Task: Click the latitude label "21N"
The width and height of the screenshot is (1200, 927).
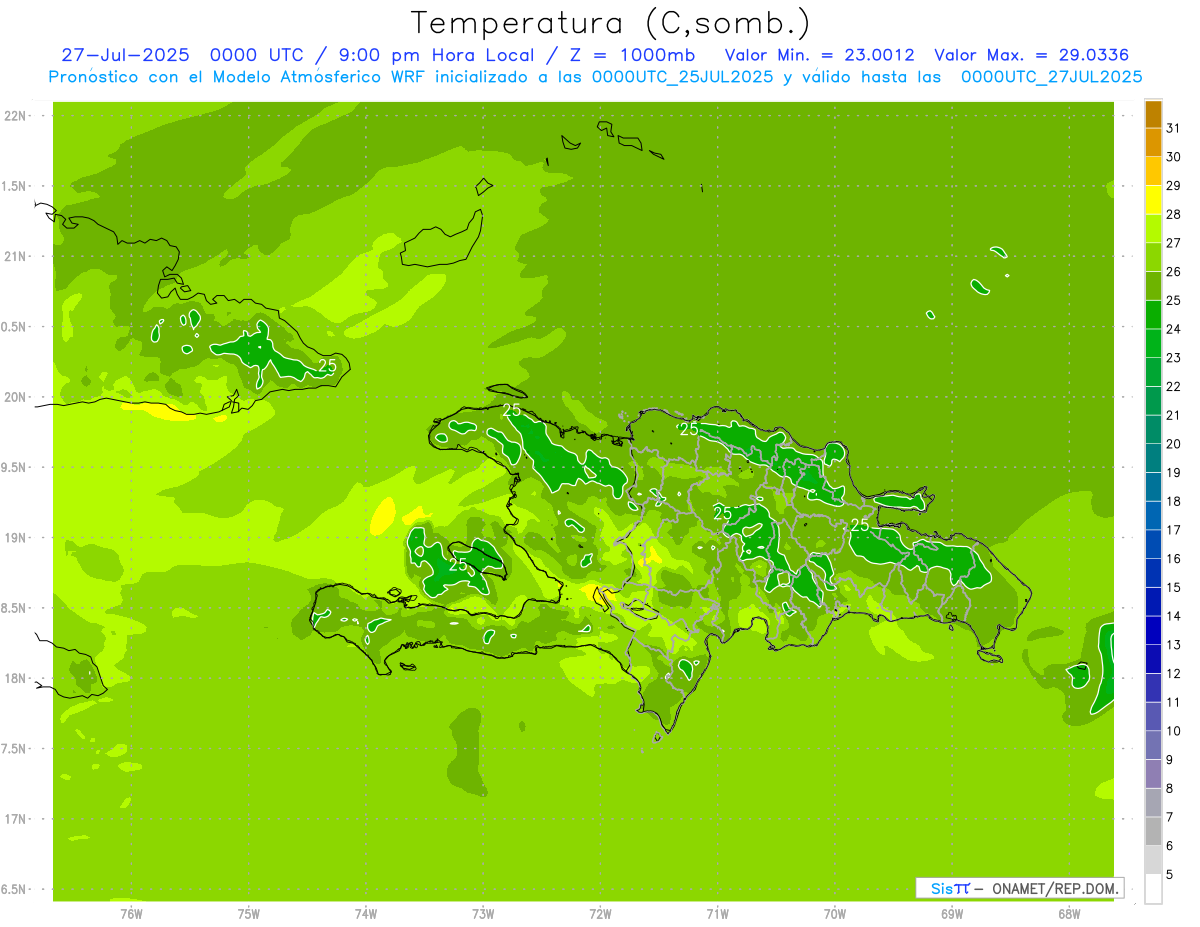Action: 15,256
